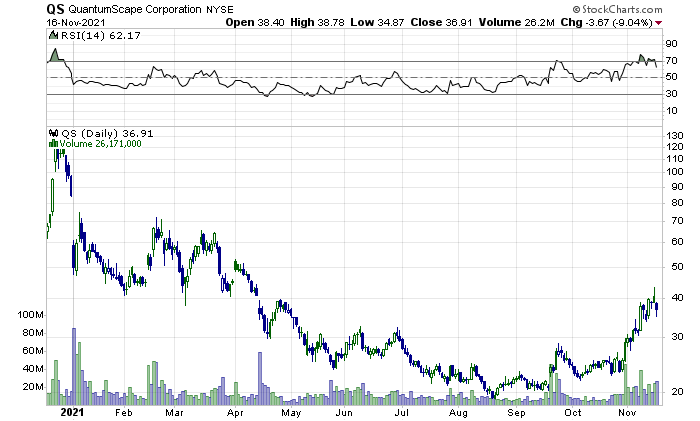
Task: Click the RSI 70 scale label
Action: 671,60
